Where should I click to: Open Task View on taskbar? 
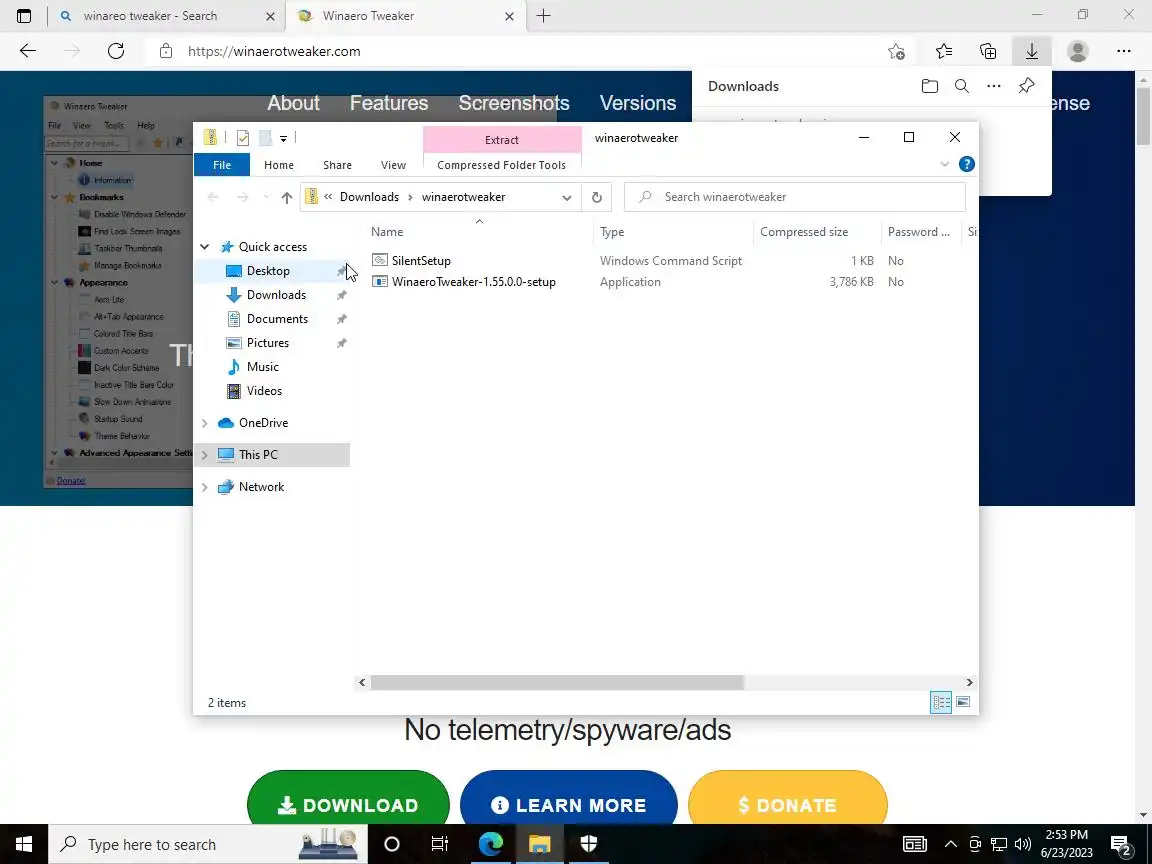pyautogui.click(x=440, y=844)
